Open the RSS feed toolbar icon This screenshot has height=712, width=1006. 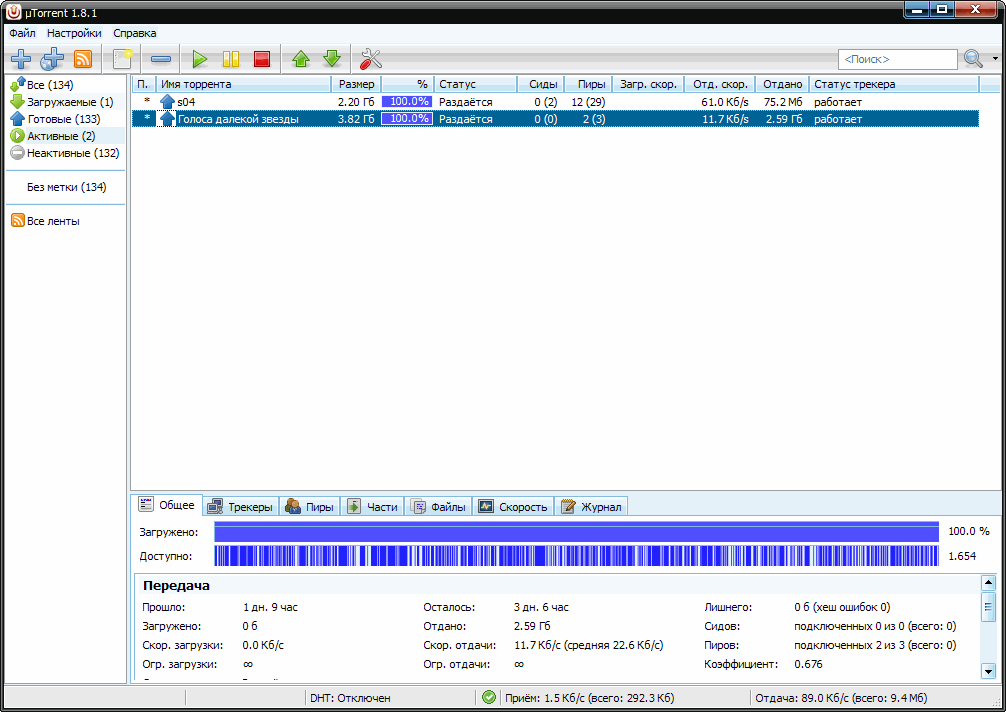point(83,59)
